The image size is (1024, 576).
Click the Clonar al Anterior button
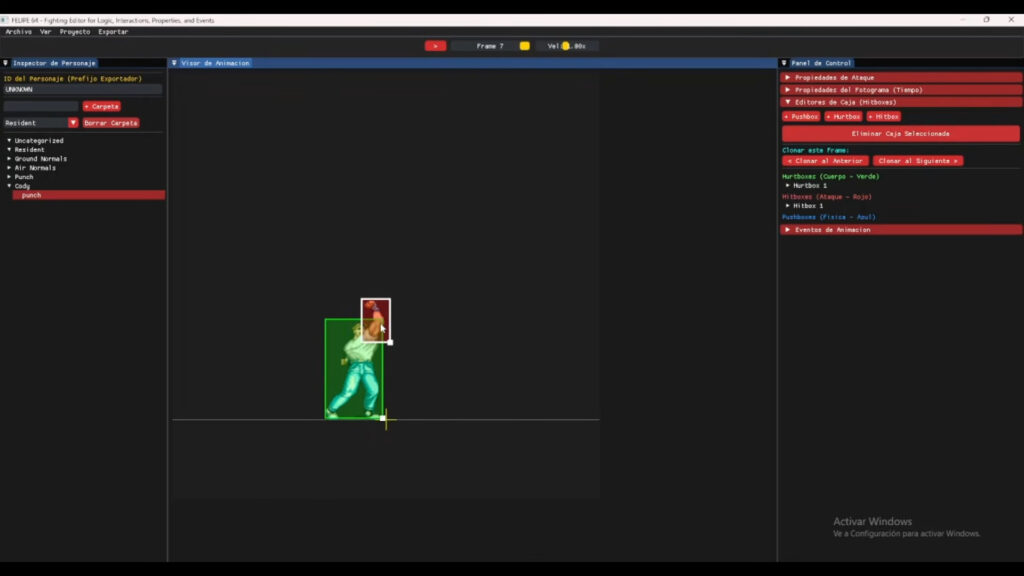pos(825,161)
